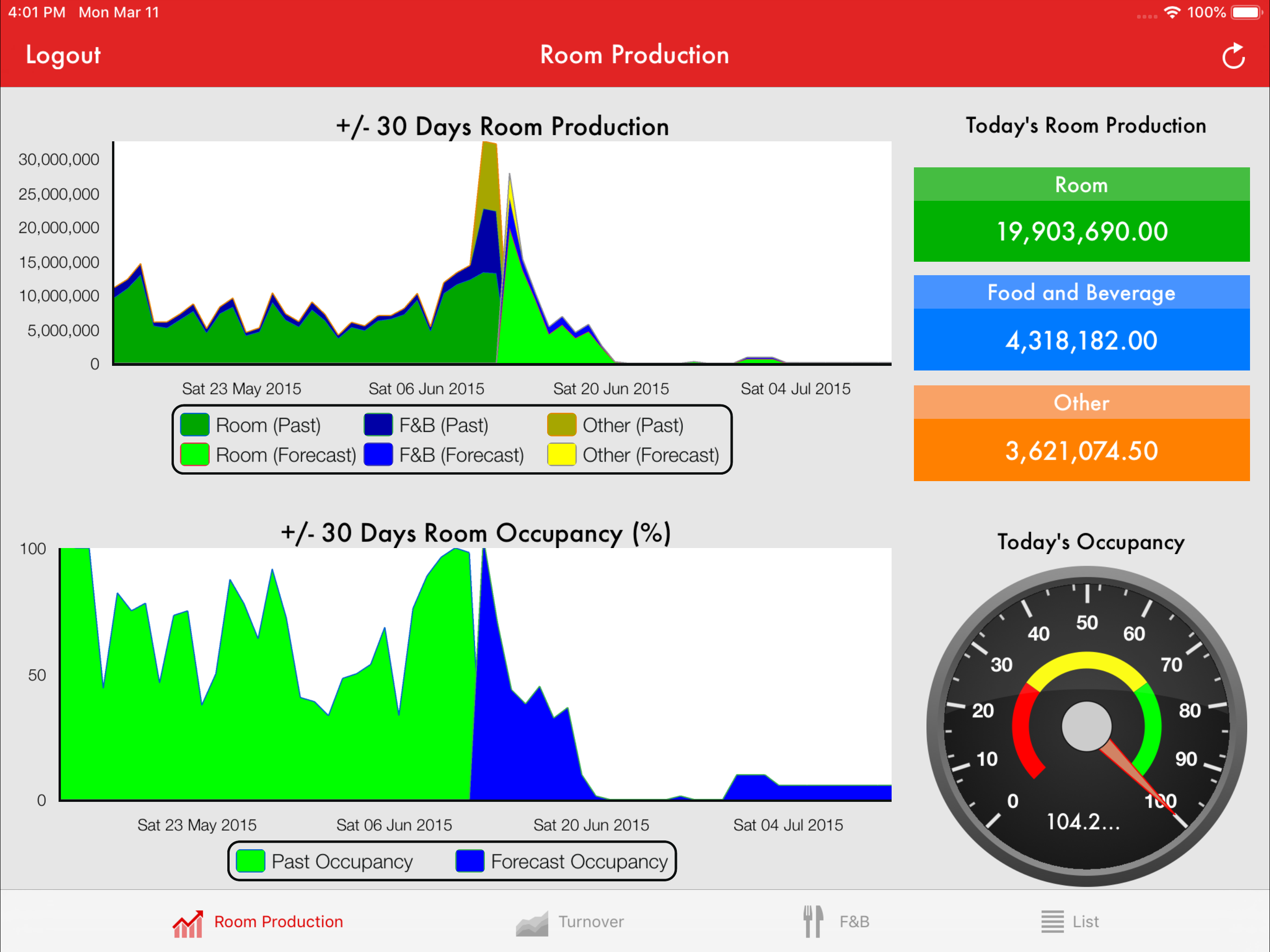
Task: Tap the 'Today's Occupancy' heading
Action: coord(1091,542)
